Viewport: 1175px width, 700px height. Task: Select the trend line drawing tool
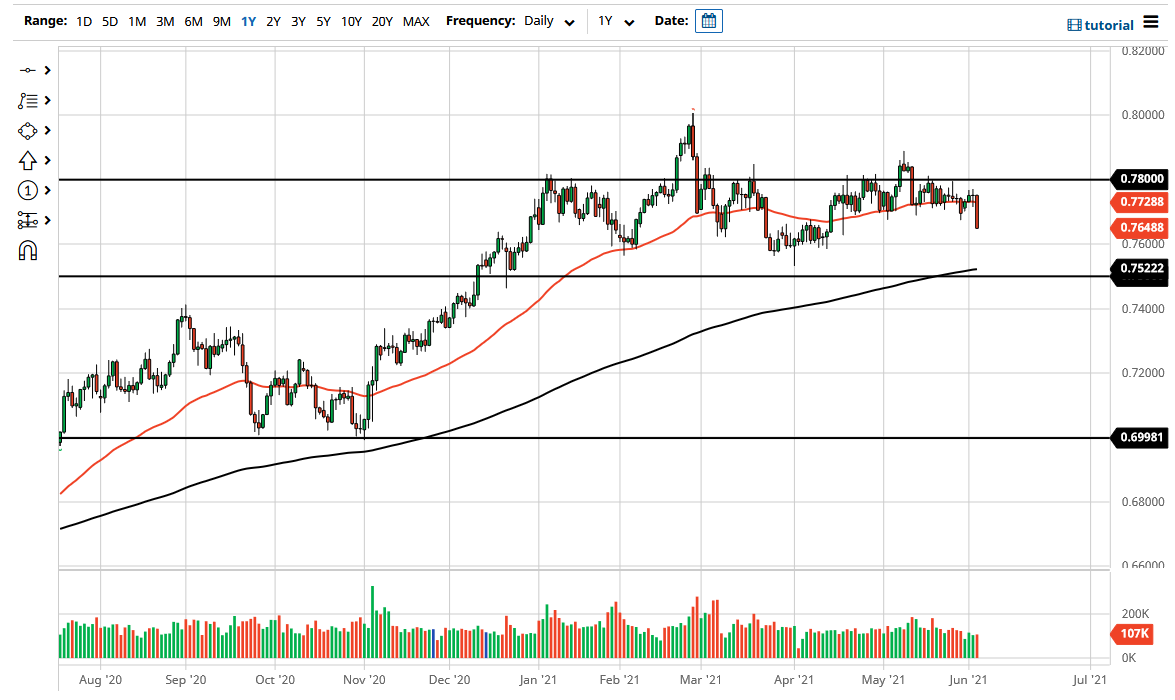25,70
